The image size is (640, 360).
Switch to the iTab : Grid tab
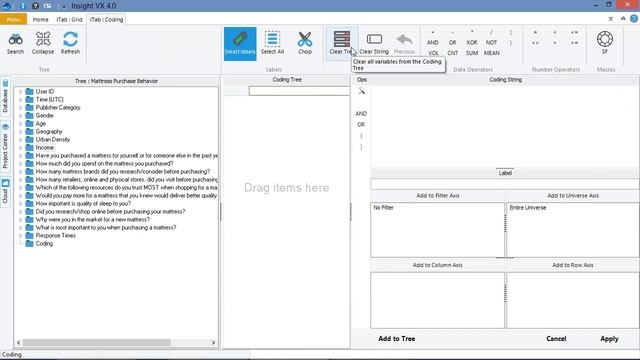coord(69,19)
